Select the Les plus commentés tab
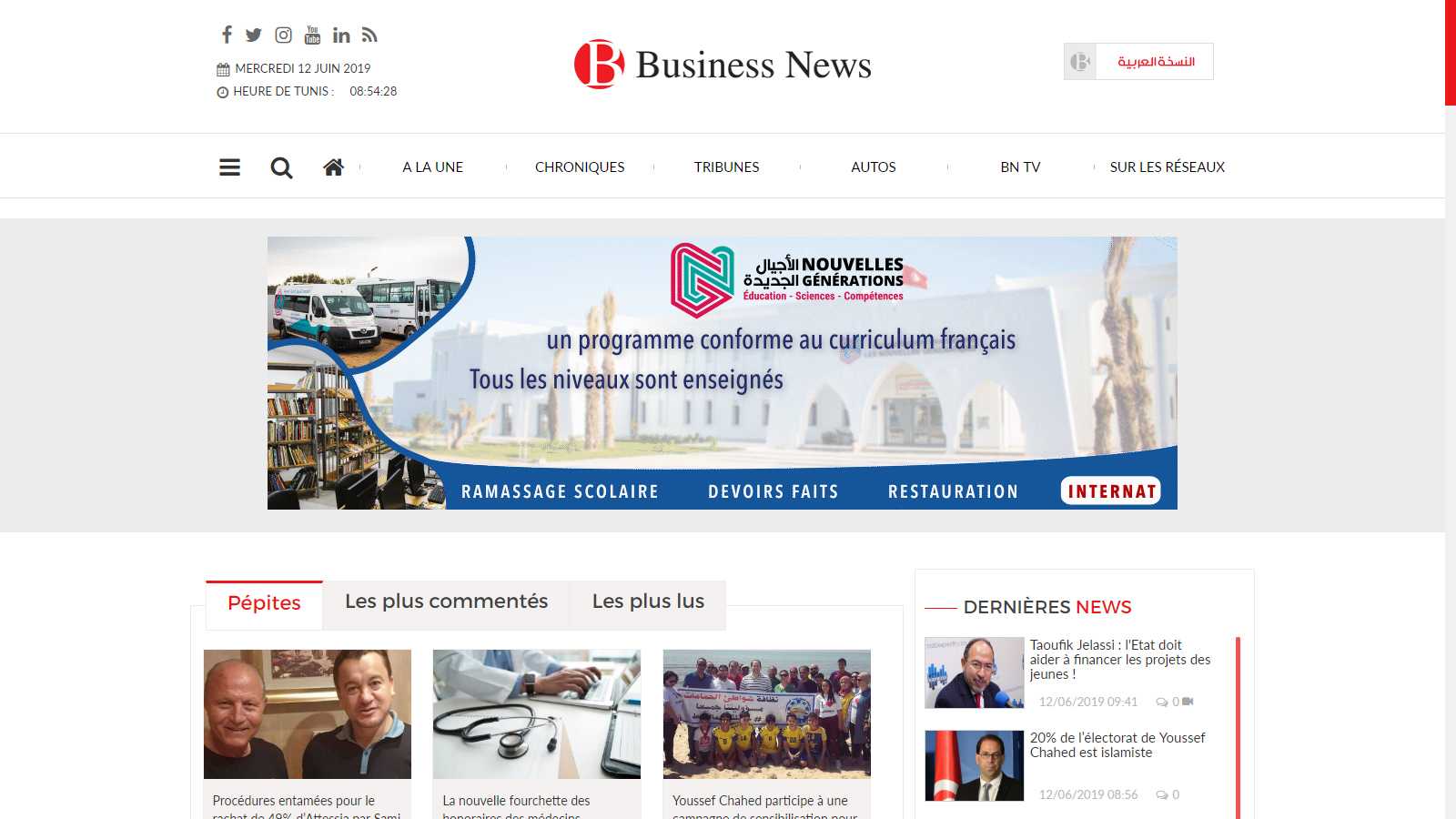Image resolution: width=1456 pixels, height=819 pixels. (x=446, y=602)
